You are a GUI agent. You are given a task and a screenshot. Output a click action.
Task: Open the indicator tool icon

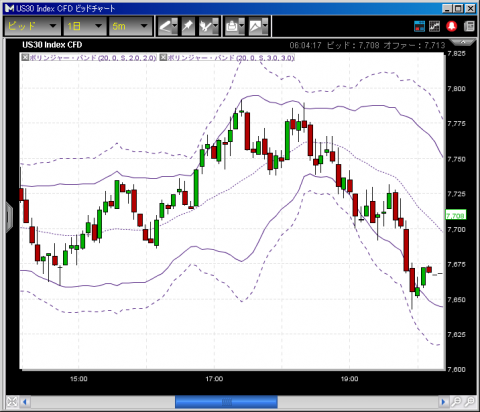pos(205,26)
